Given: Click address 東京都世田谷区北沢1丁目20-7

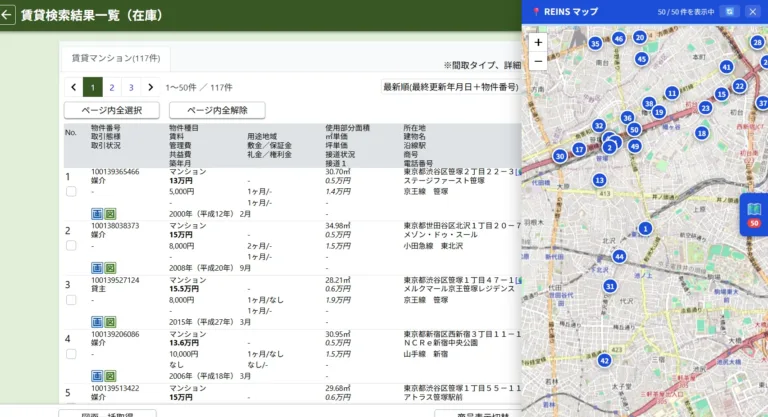Looking at the screenshot, I should [x=462, y=226].
